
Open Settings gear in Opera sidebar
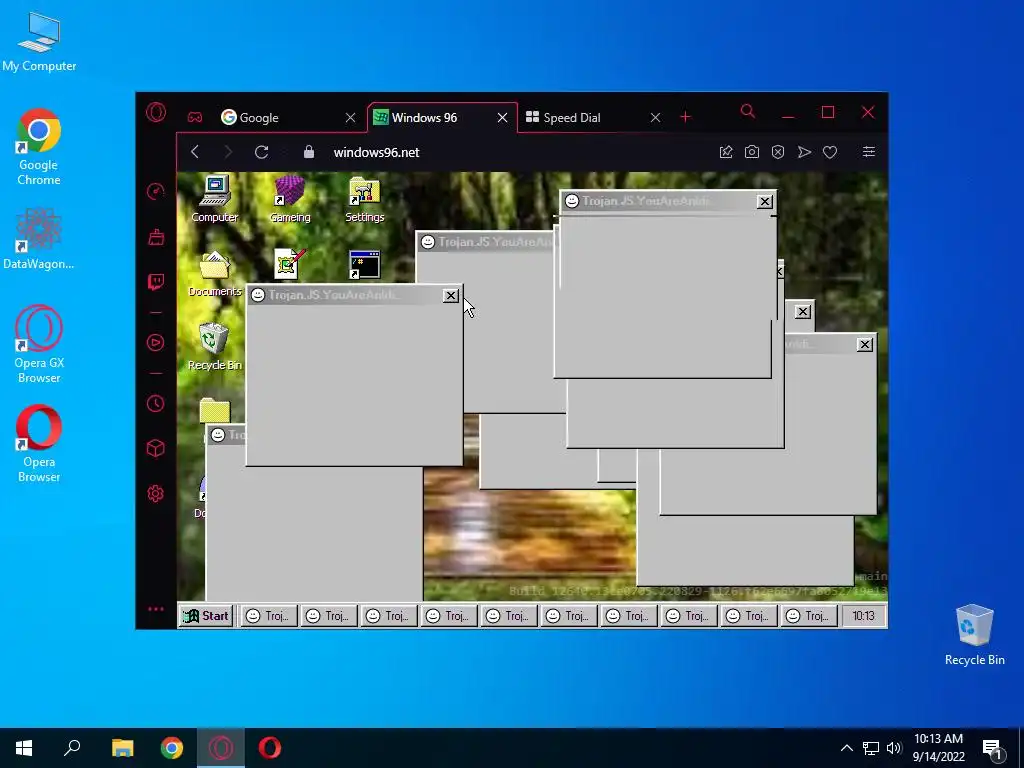point(155,494)
